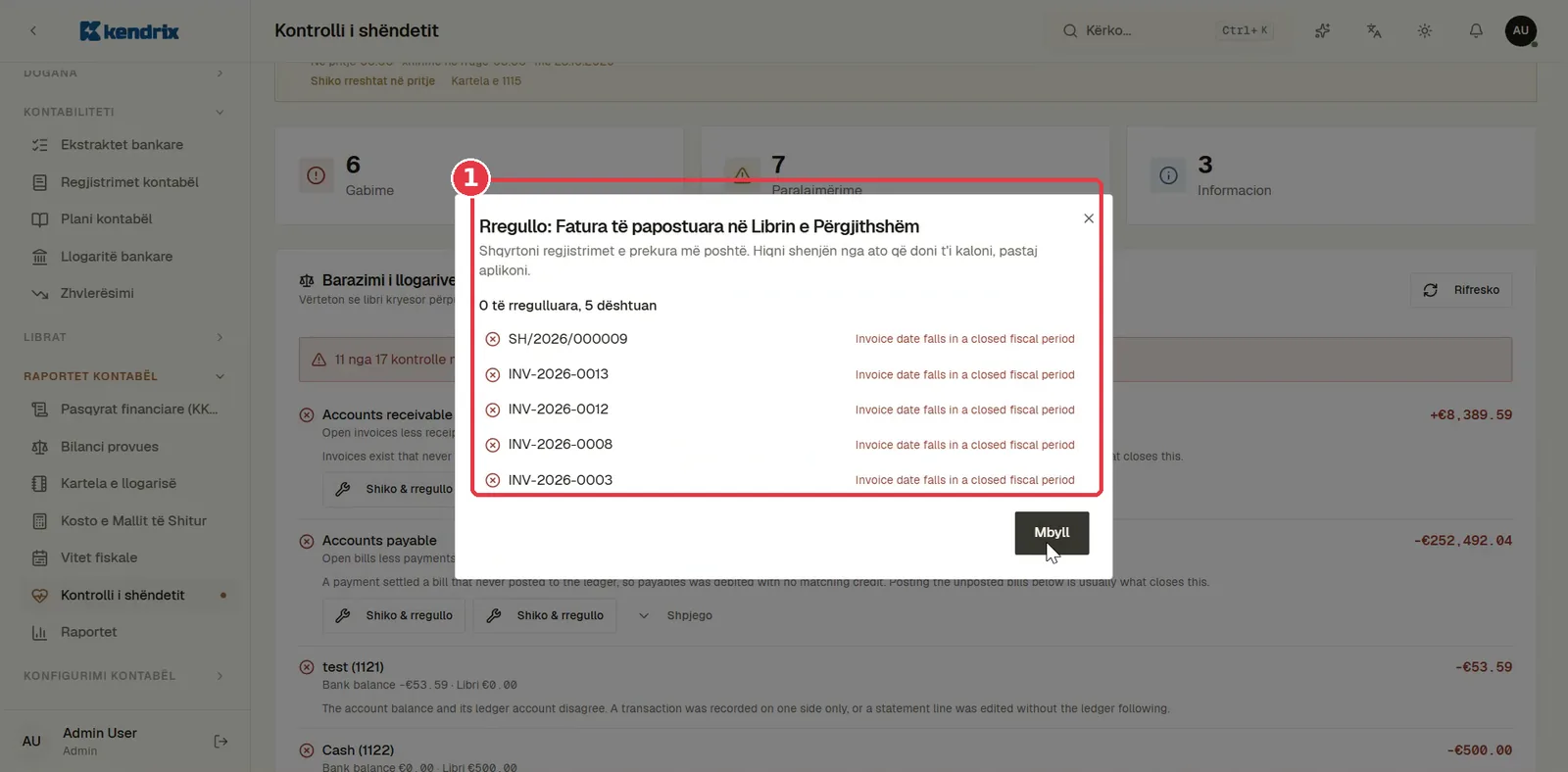This screenshot has width=1568, height=772.
Task: Log out using the sign-out icon
Action: point(220,742)
